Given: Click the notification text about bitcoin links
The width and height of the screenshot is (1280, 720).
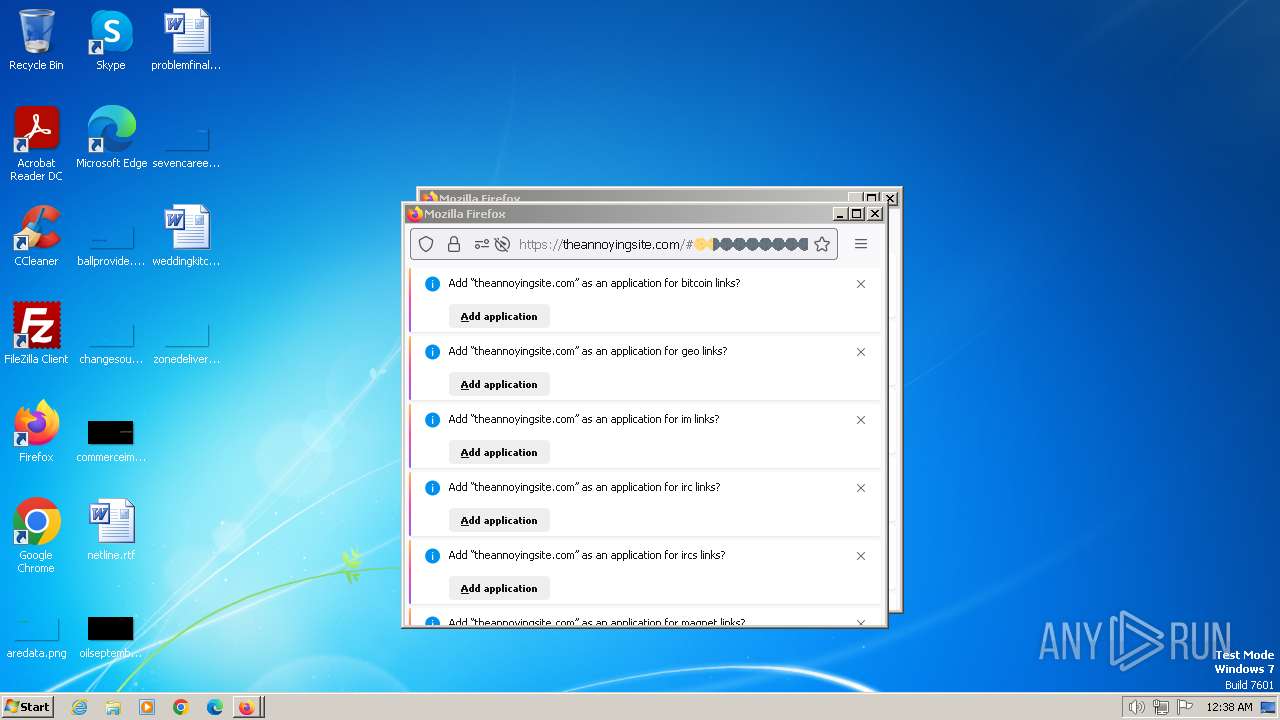Looking at the screenshot, I should [594, 283].
